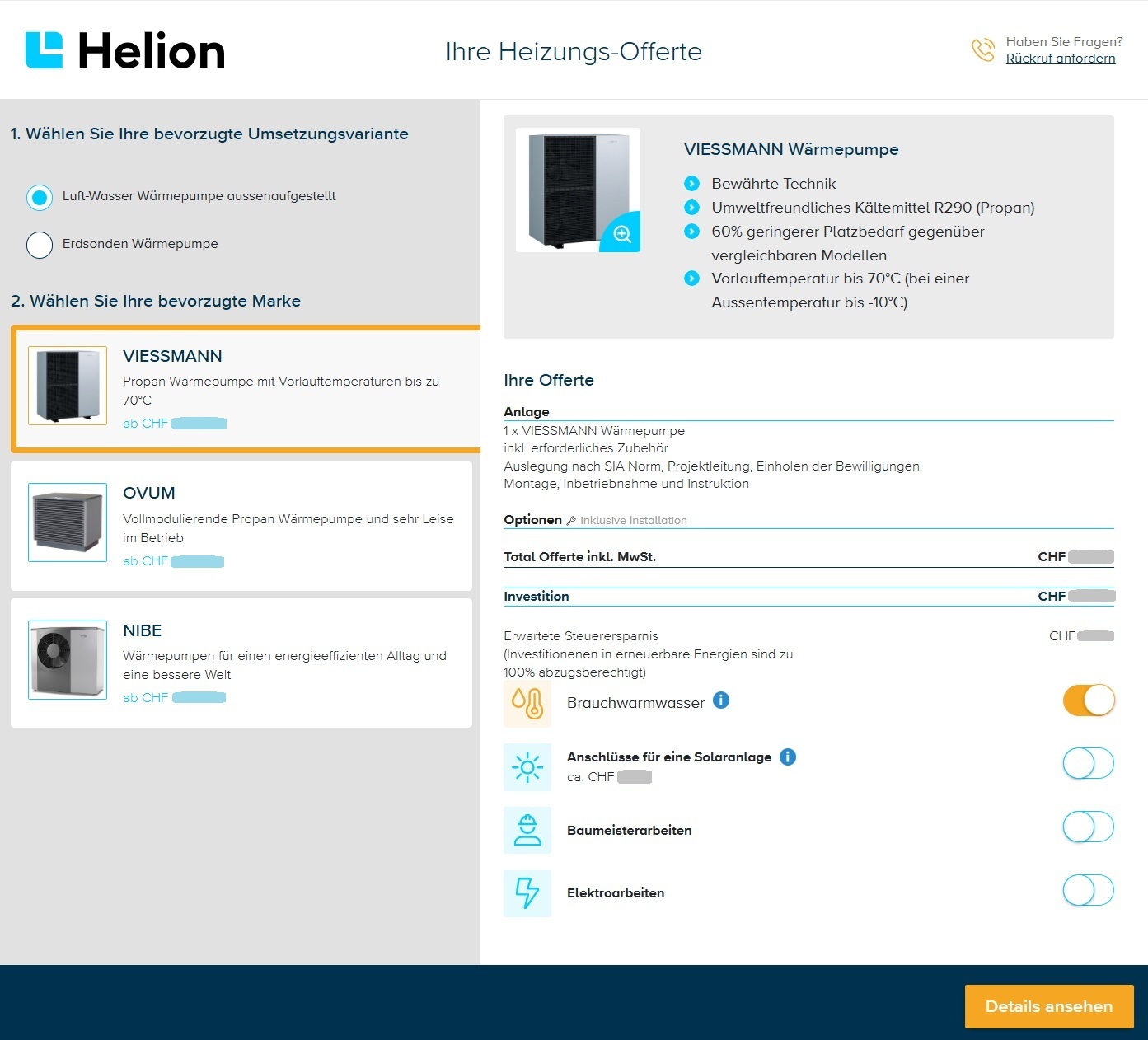Click the phone callback icon
Viewport: 1148px width, 1040px height.
coord(982,50)
